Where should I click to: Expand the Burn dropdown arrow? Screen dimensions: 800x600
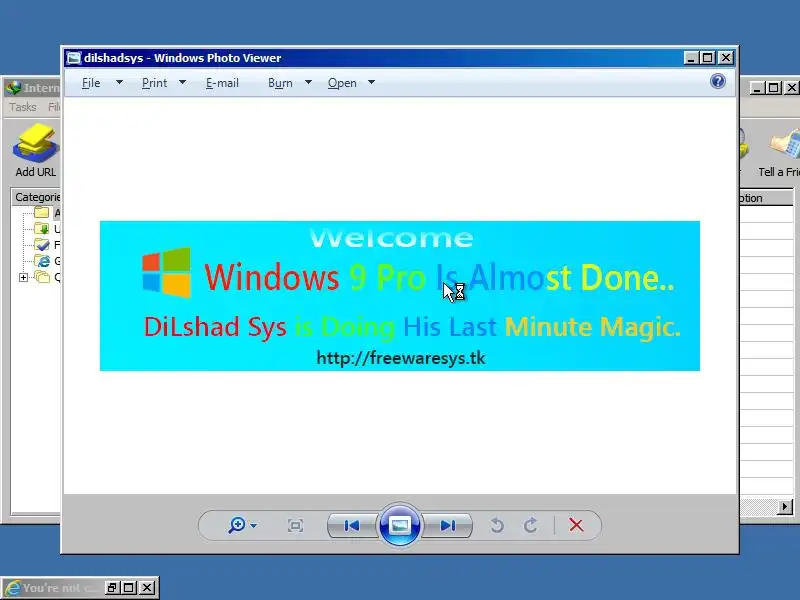(x=308, y=82)
